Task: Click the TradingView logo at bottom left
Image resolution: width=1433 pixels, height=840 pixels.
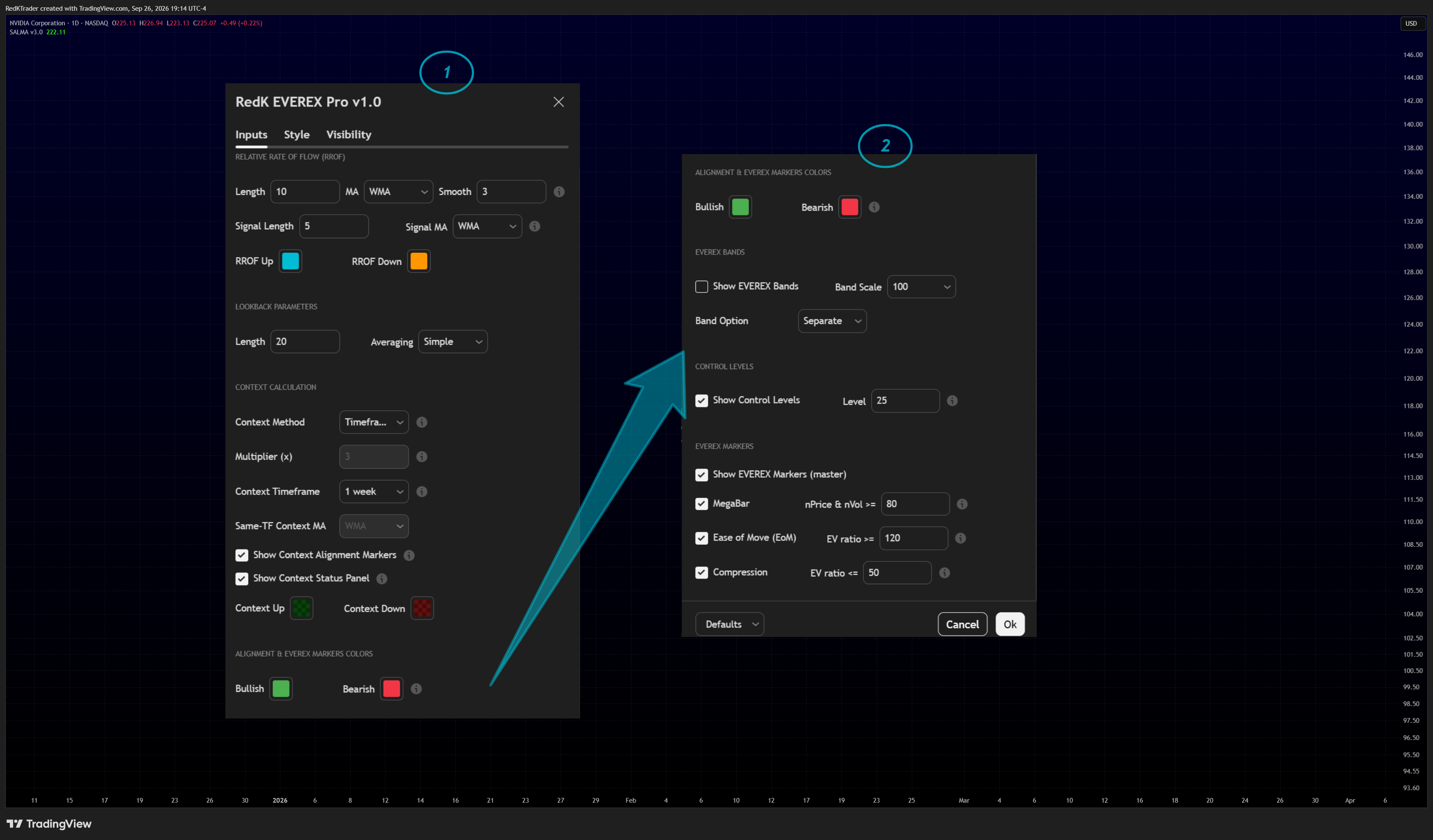Action: 49,824
